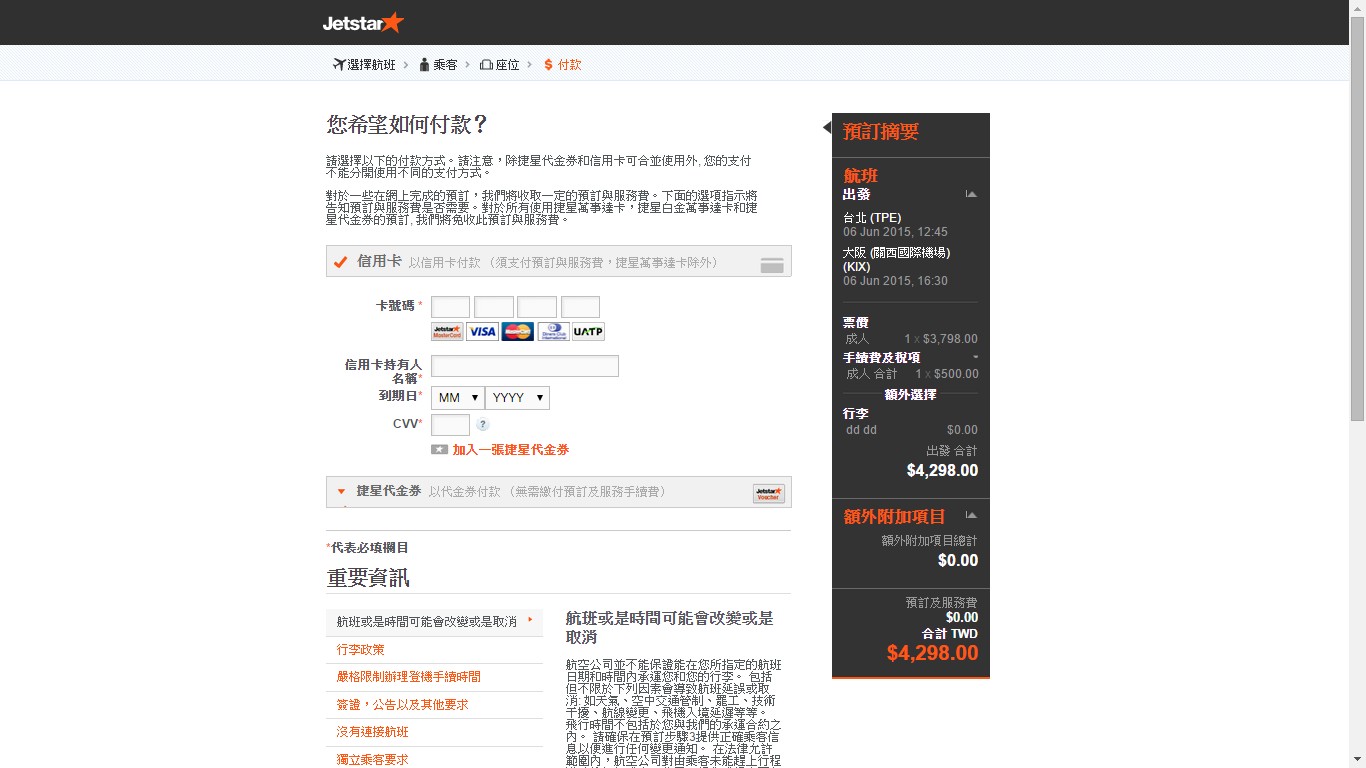Click the *代表必填欄目 required-field note
The height and width of the screenshot is (768, 1366).
(x=367, y=548)
